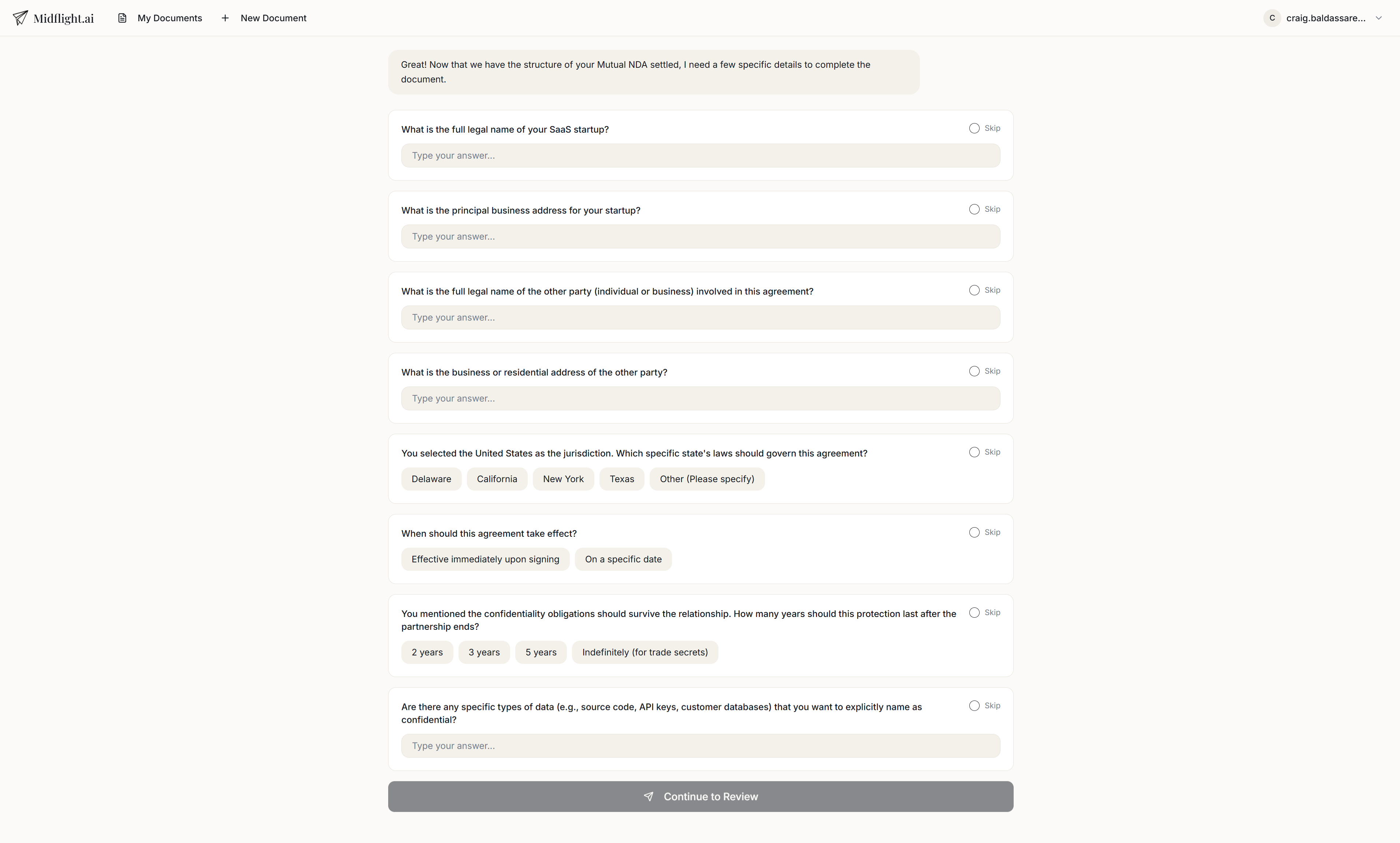Open the account dropdown chevron
Screen dimensions: 1400x843
click(x=1379, y=18)
